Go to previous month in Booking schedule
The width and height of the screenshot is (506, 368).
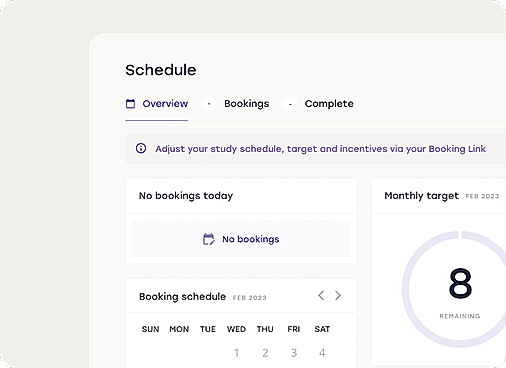(x=321, y=295)
